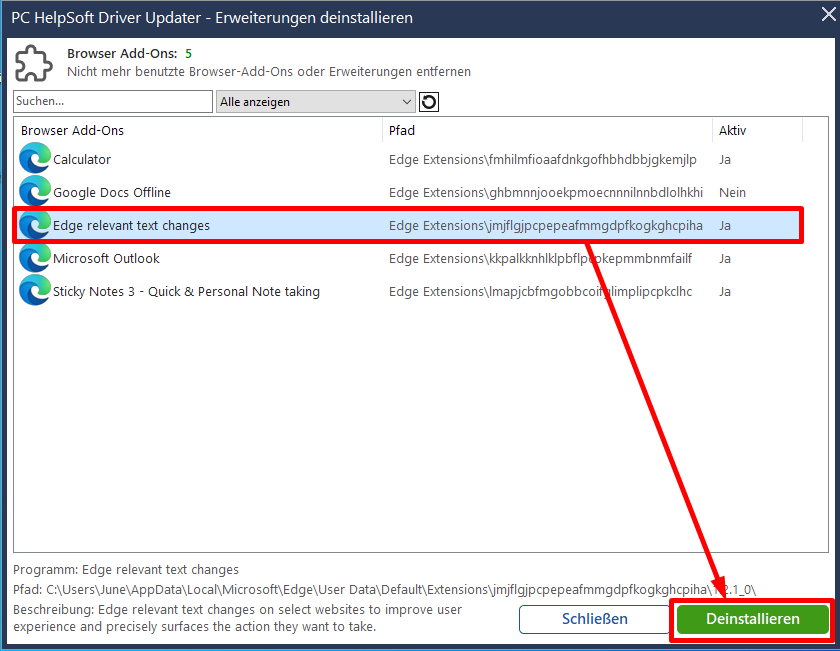
Task: Click the Pfad: C:\Users\June details line
Action: [384, 590]
